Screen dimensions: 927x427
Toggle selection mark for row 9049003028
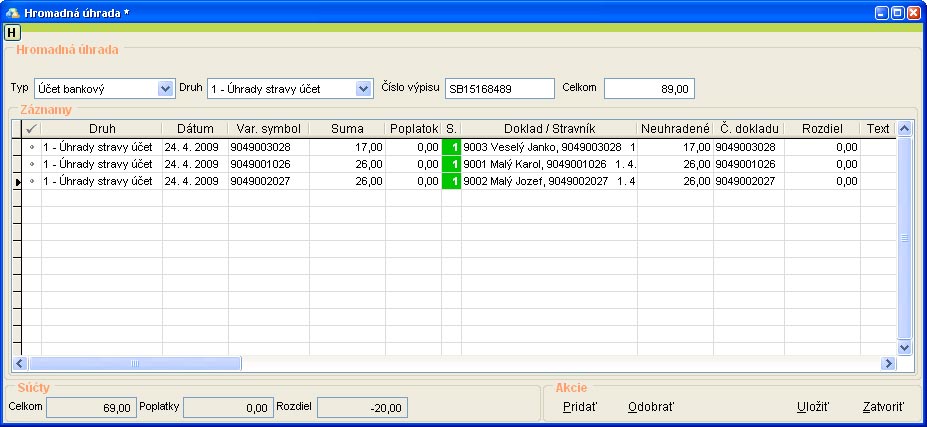coord(32,147)
